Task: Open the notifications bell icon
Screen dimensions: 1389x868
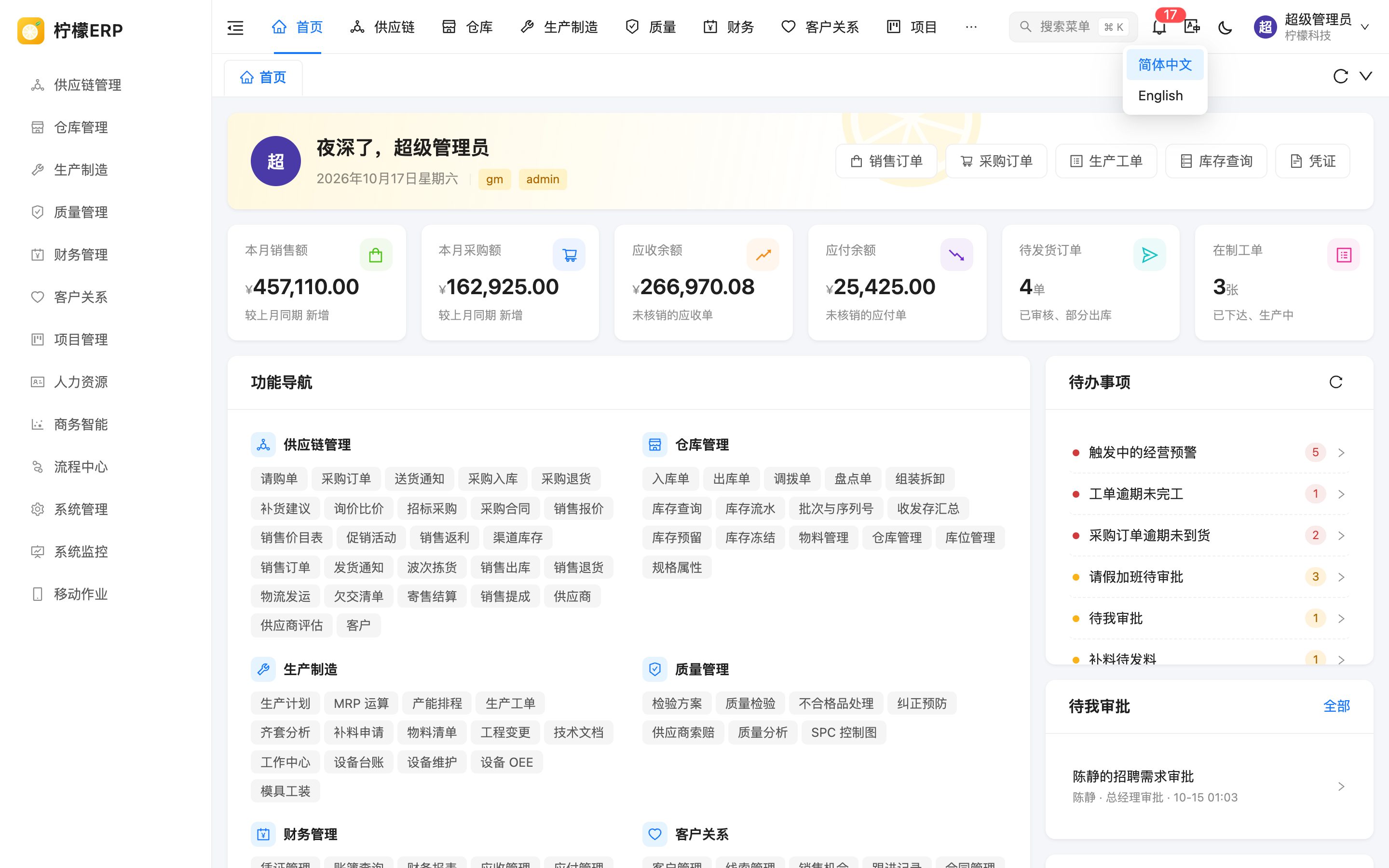Action: (1159, 27)
